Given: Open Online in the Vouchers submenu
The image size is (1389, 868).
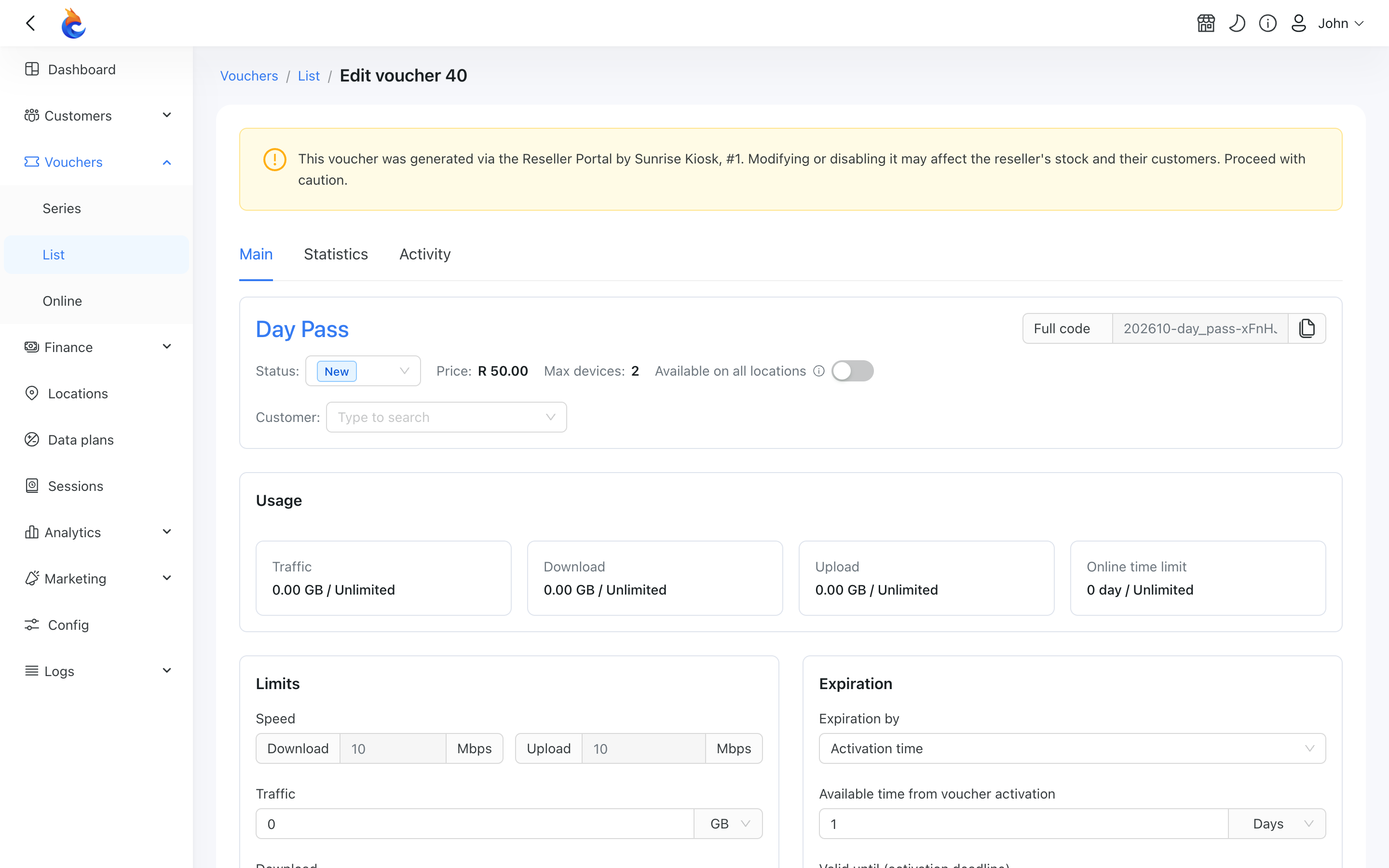Looking at the screenshot, I should point(96,301).
